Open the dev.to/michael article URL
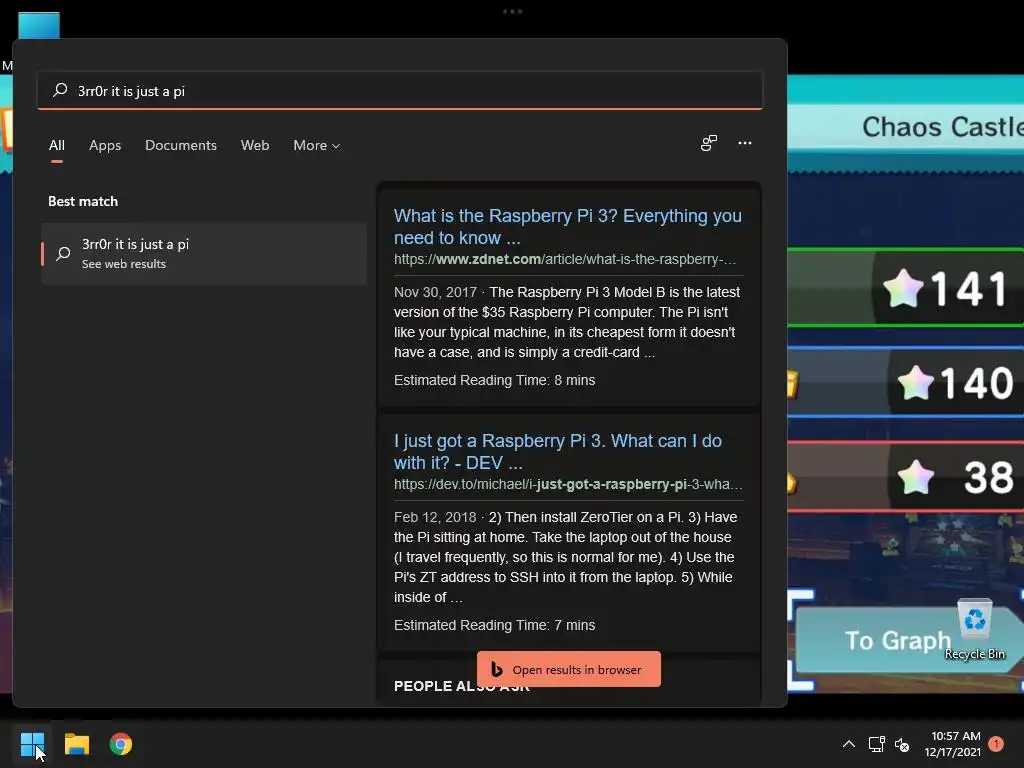 pos(568,484)
